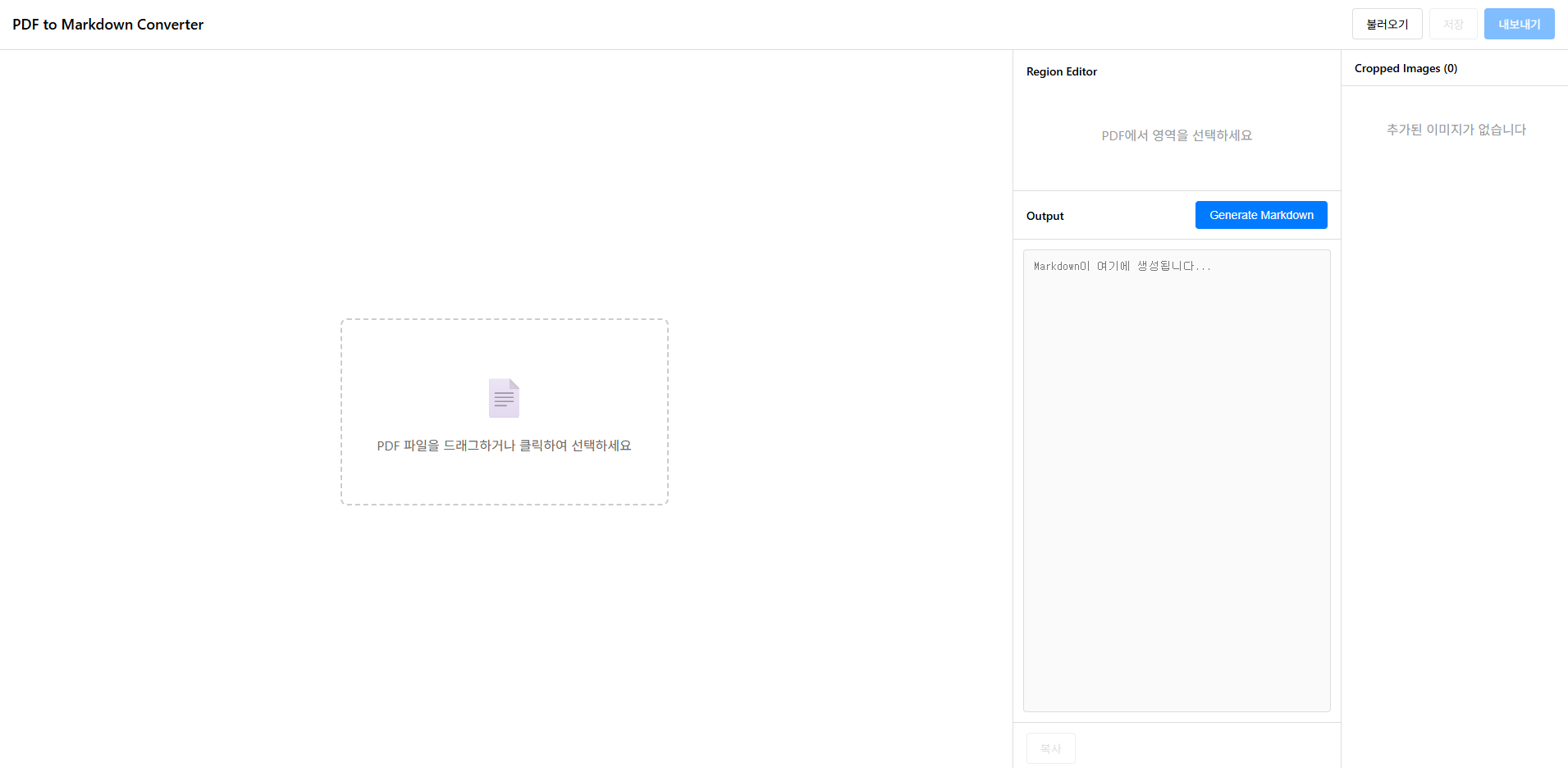Click the document icon in the upload area
This screenshot has height=768, width=1568.
tap(504, 398)
